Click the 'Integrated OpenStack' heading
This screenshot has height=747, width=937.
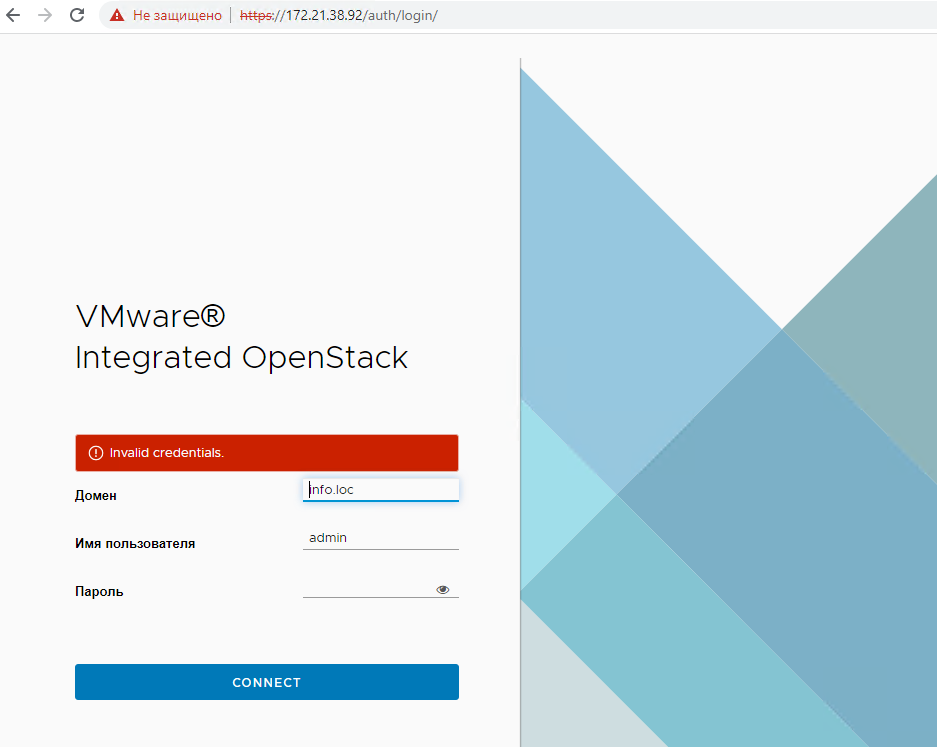pyautogui.click(x=241, y=358)
